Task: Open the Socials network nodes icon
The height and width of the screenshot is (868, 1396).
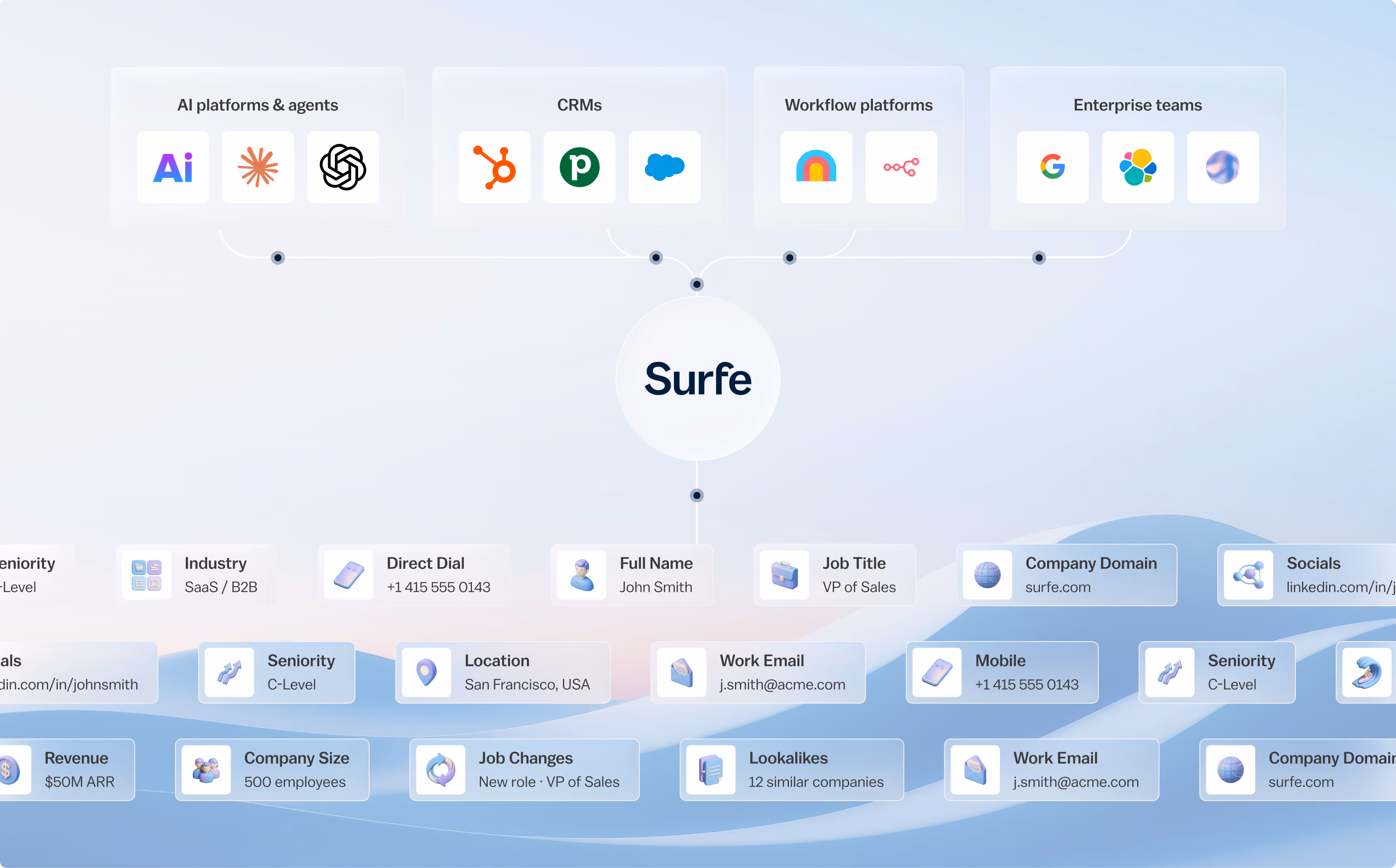Action: point(1249,575)
